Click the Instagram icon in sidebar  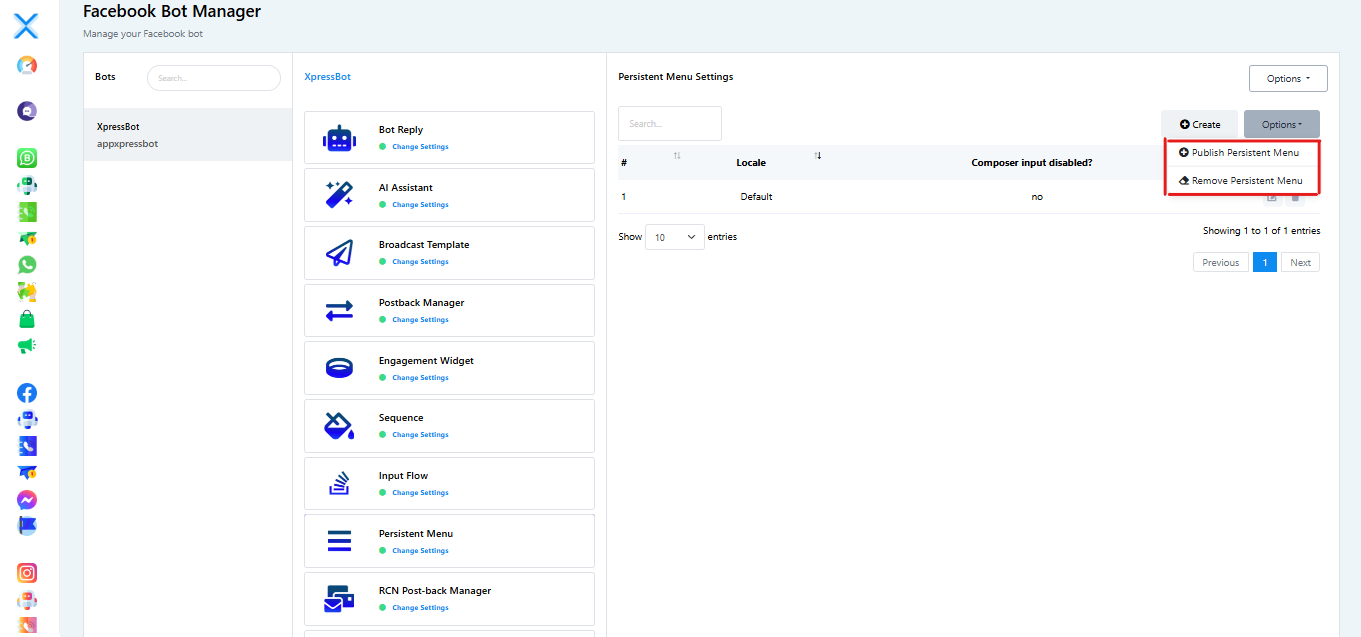(27, 573)
